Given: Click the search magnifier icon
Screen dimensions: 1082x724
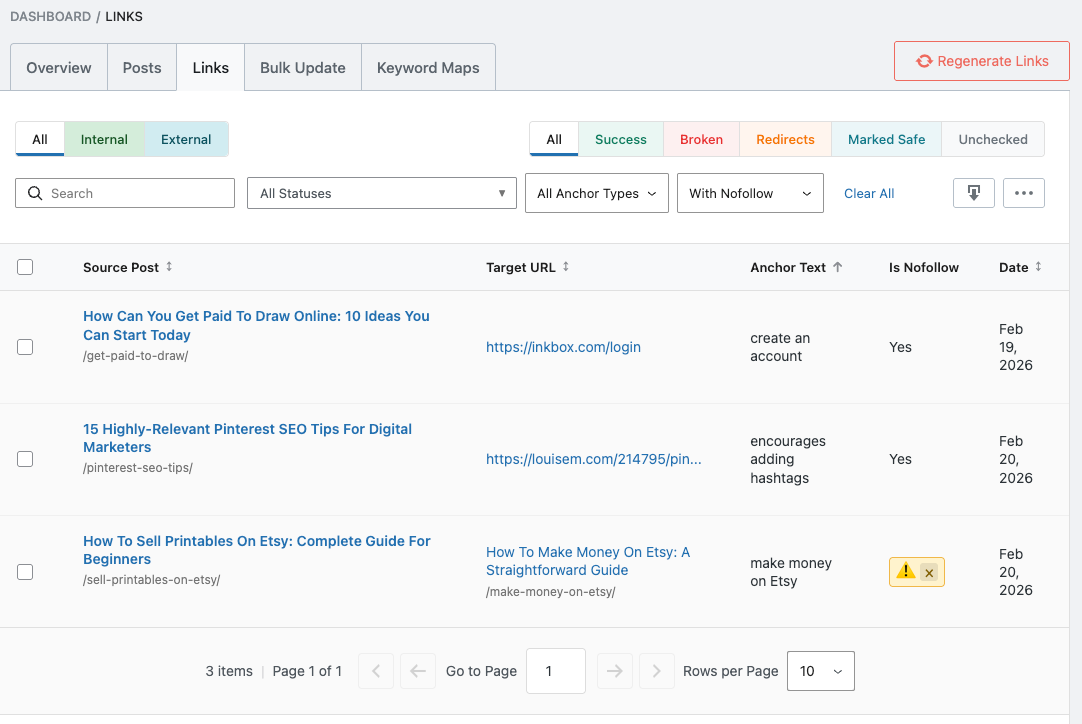Looking at the screenshot, I should tap(35, 192).
